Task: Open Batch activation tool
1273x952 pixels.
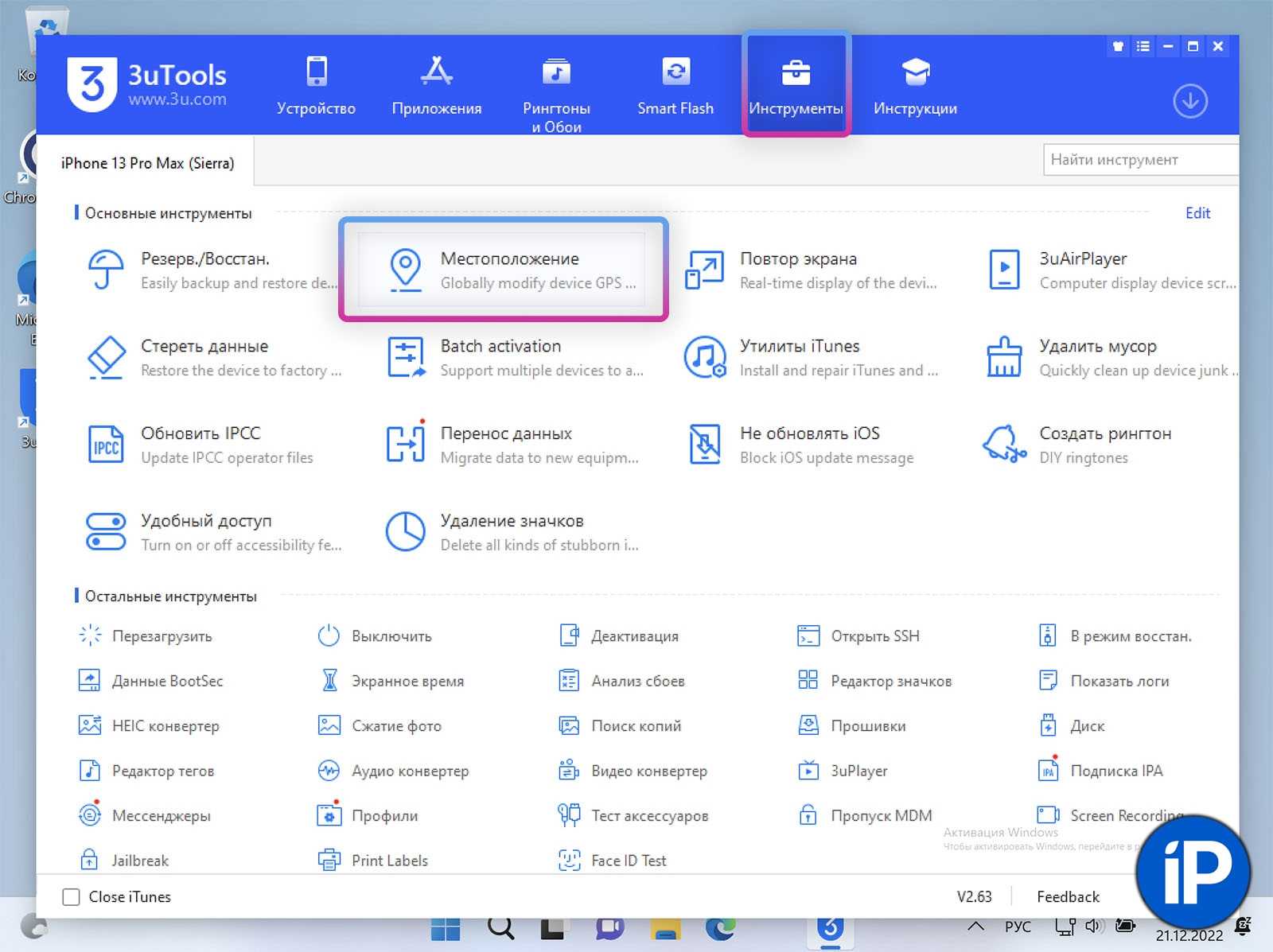Action: (514, 357)
